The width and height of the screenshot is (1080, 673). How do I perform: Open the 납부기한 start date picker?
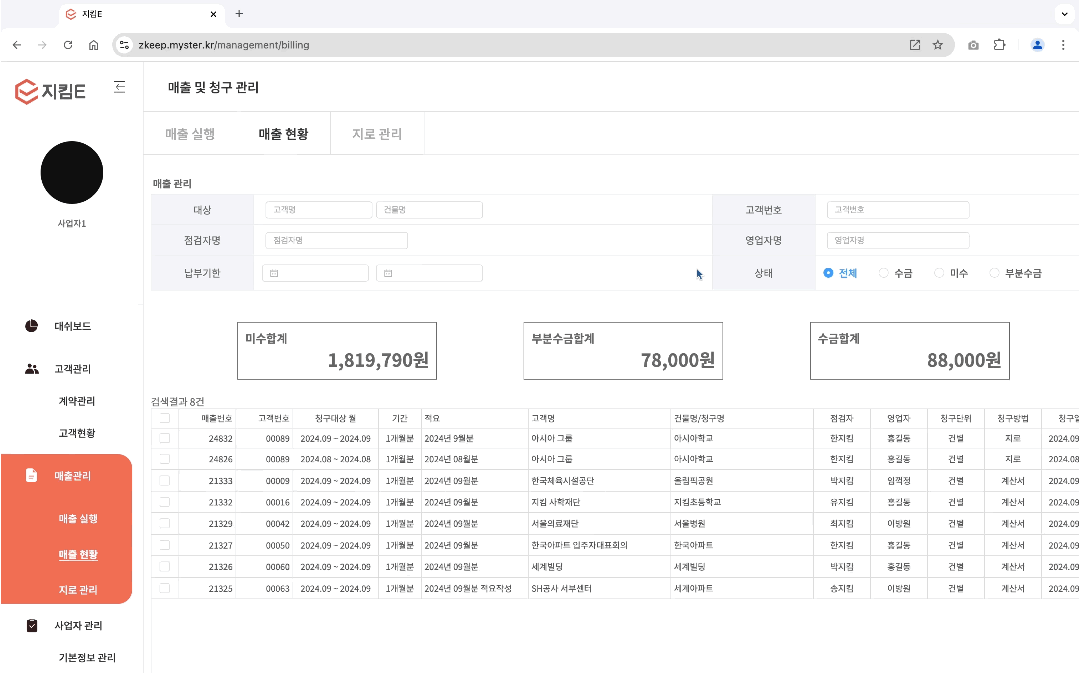coord(316,273)
